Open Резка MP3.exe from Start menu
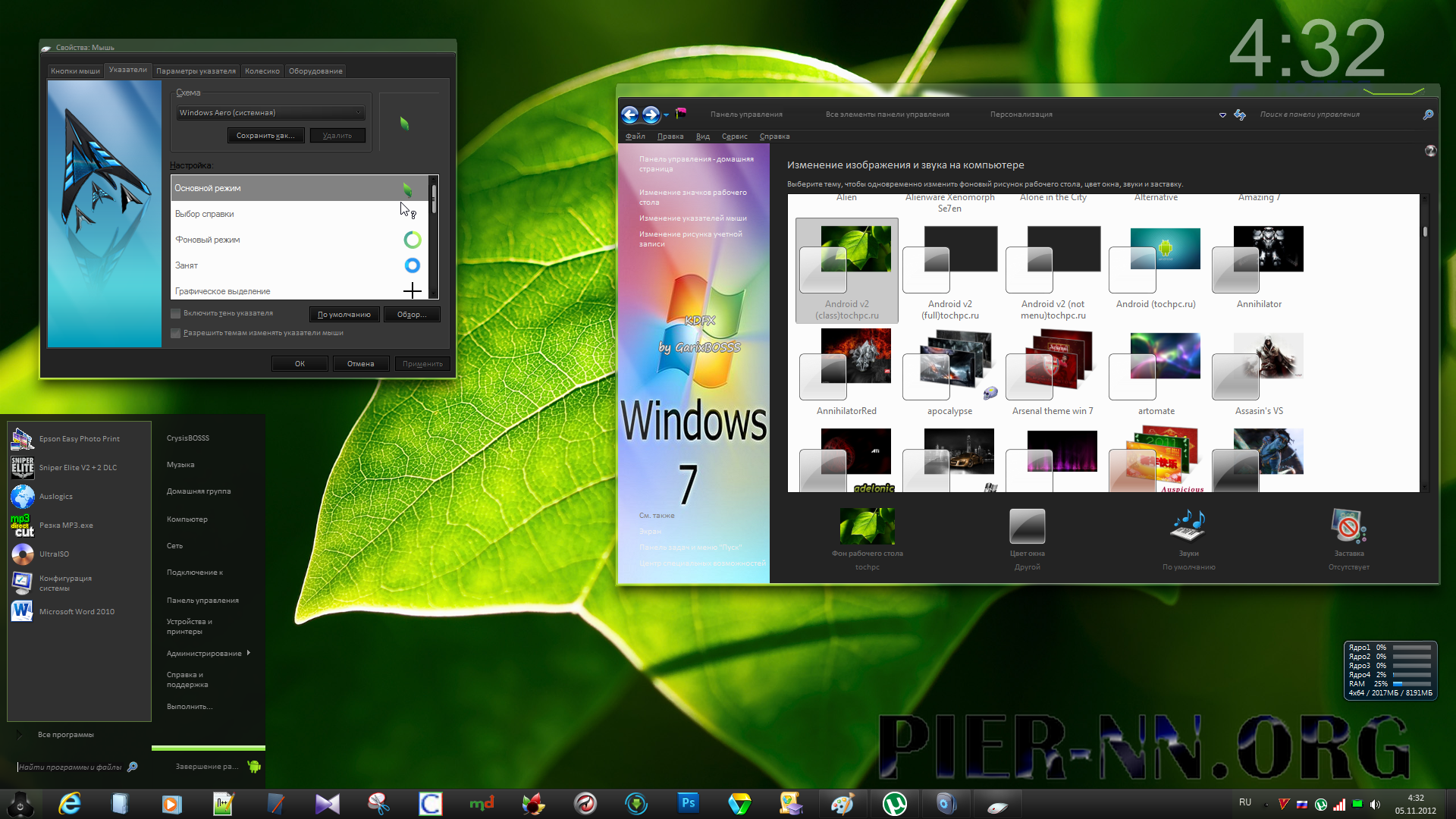1456x819 pixels. [x=80, y=525]
